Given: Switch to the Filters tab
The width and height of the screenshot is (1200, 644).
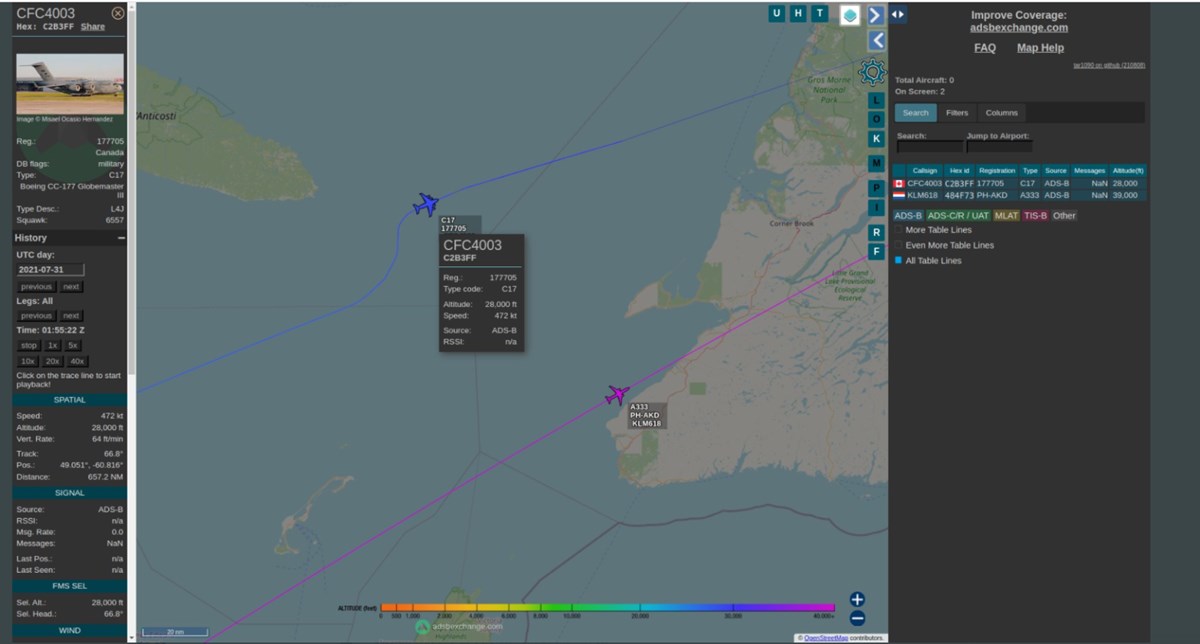Looking at the screenshot, I should (957, 113).
